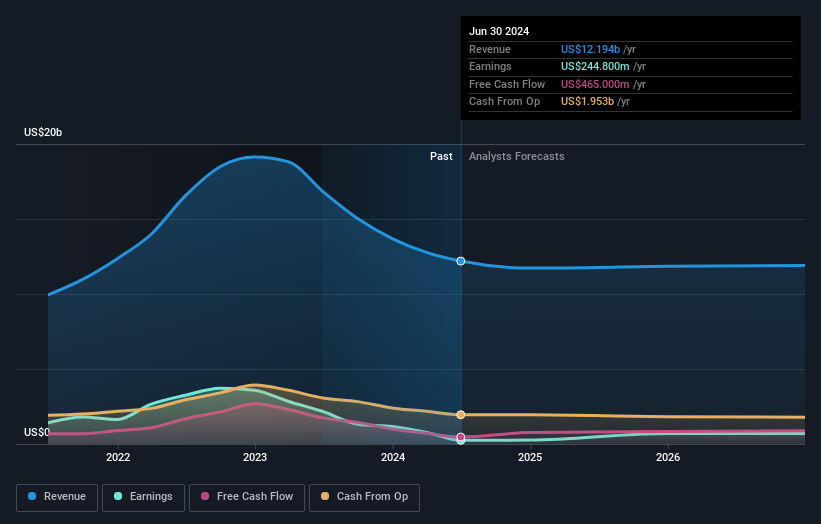Screen dimensions: 821x524
Task: Click the 2026 x-axis label
Action: [x=668, y=457]
